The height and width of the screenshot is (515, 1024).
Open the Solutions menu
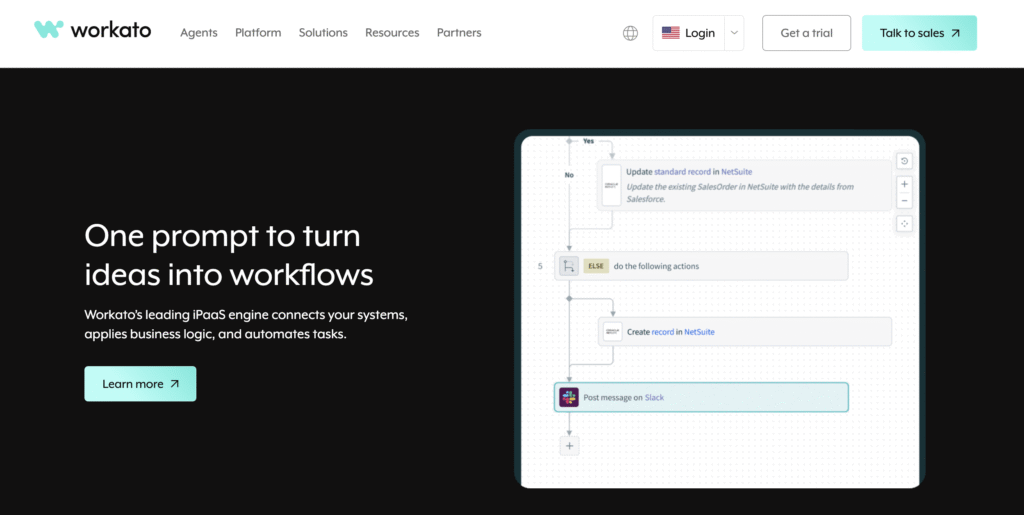[x=323, y=33]
